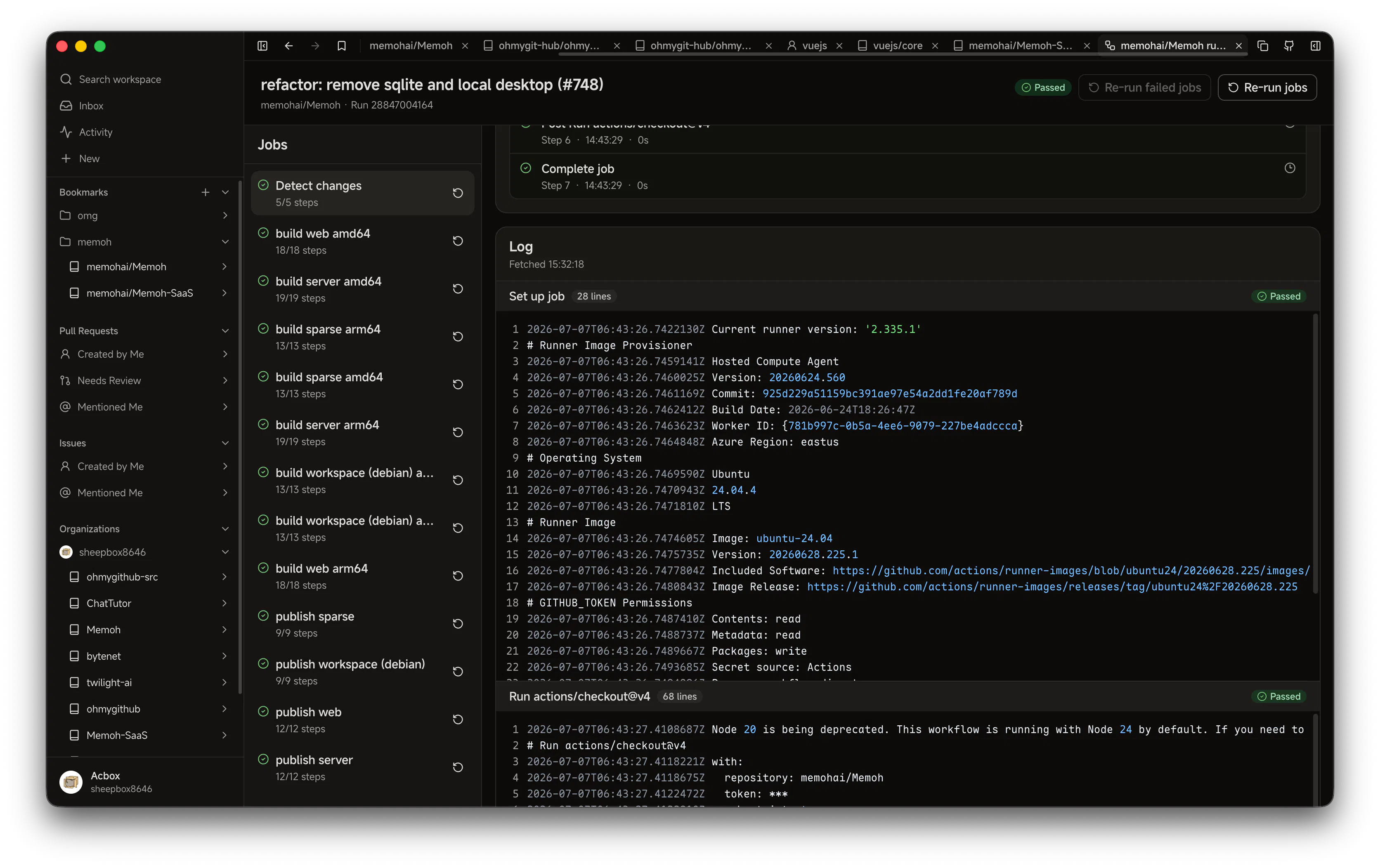Re-run the build sparse arm64 job

tap(458, 337)
